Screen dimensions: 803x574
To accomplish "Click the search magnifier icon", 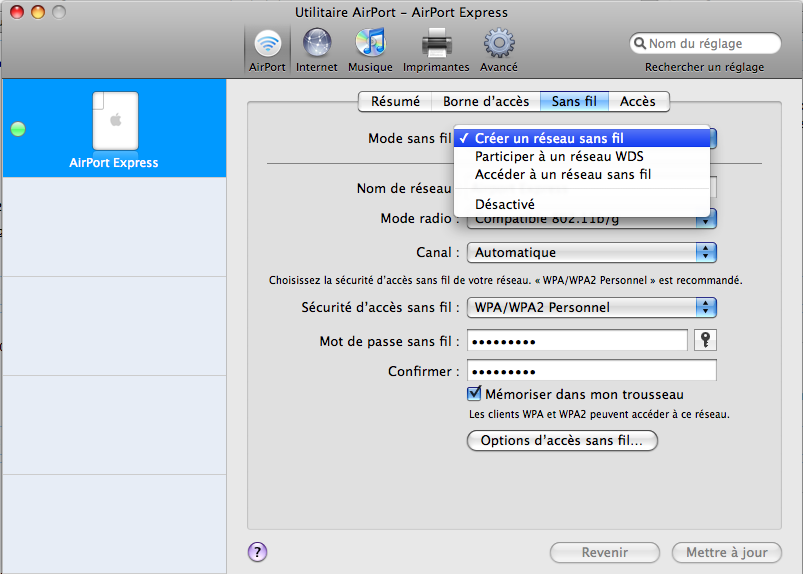I will click(x=640, y=43).
